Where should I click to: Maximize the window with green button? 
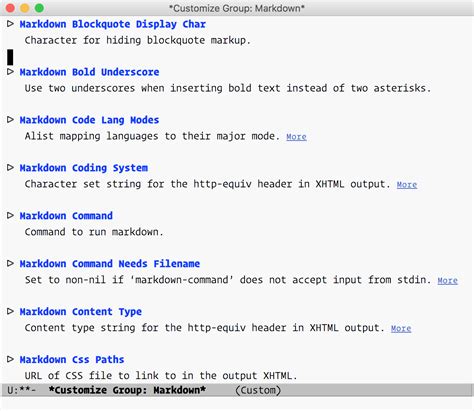pos(39,8)
